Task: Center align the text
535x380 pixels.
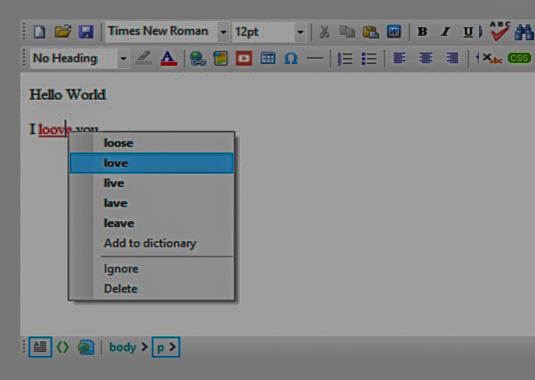Action: (426, 58)
